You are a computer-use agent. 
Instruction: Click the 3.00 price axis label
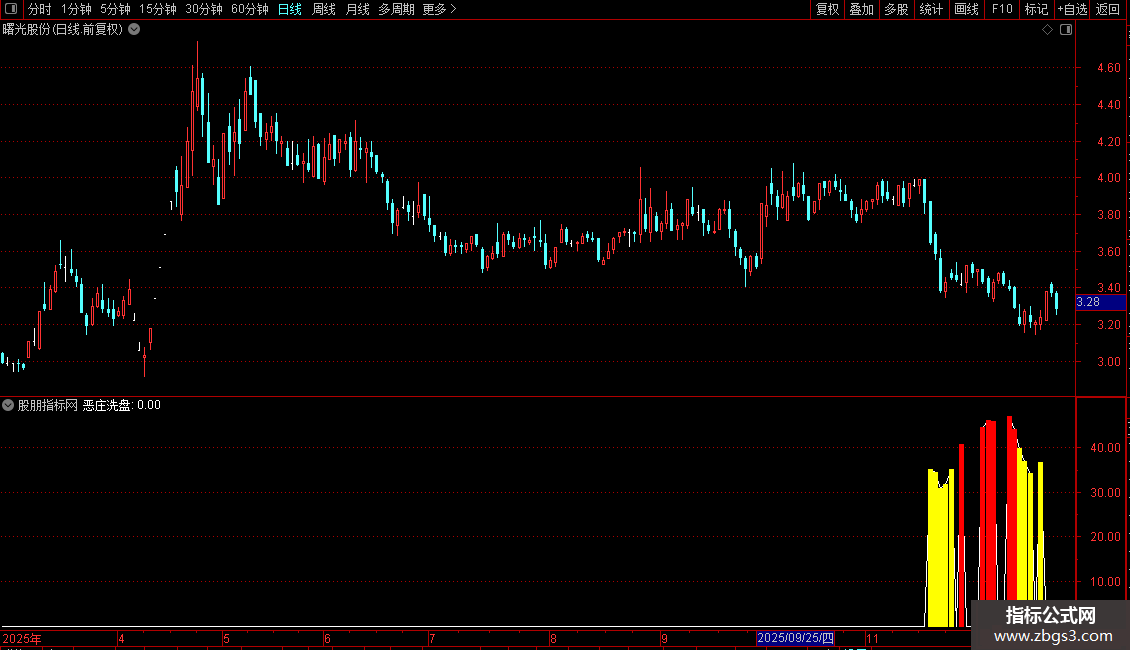pos(1108,362)
